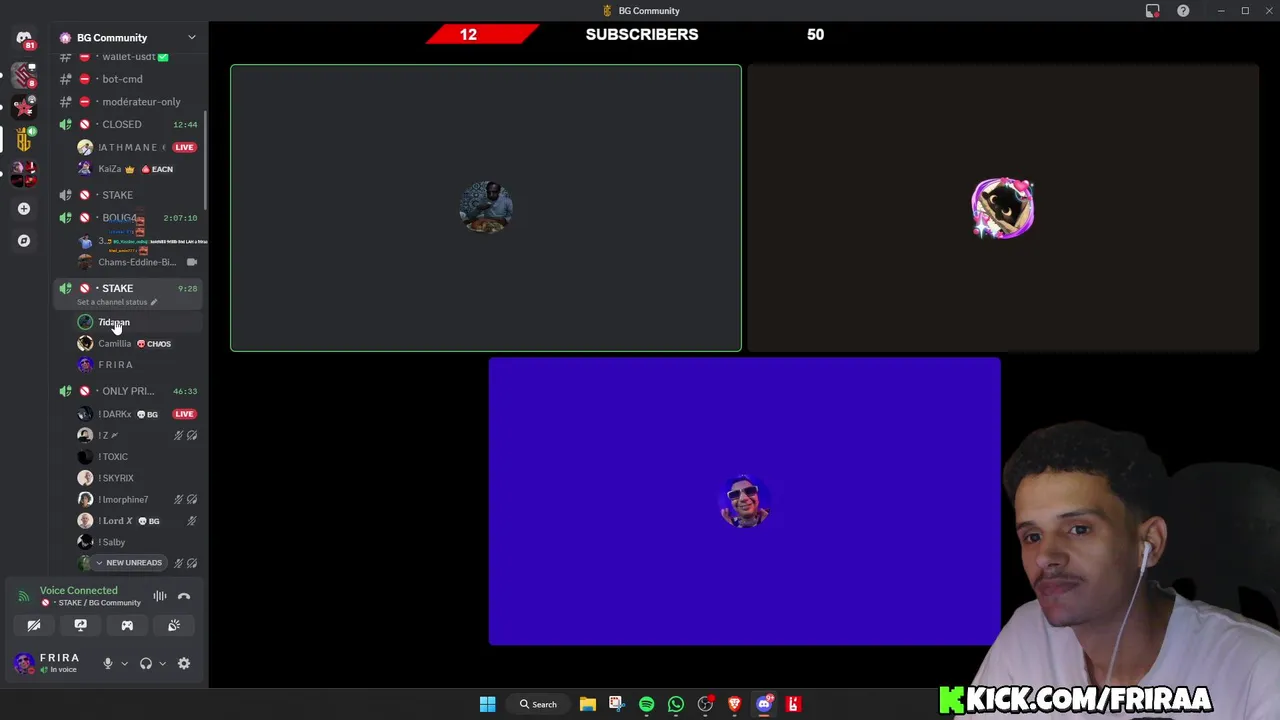The image size is (1280, 720).
Task: Deafen audio with the headphones icon
Action: [146, 663]
